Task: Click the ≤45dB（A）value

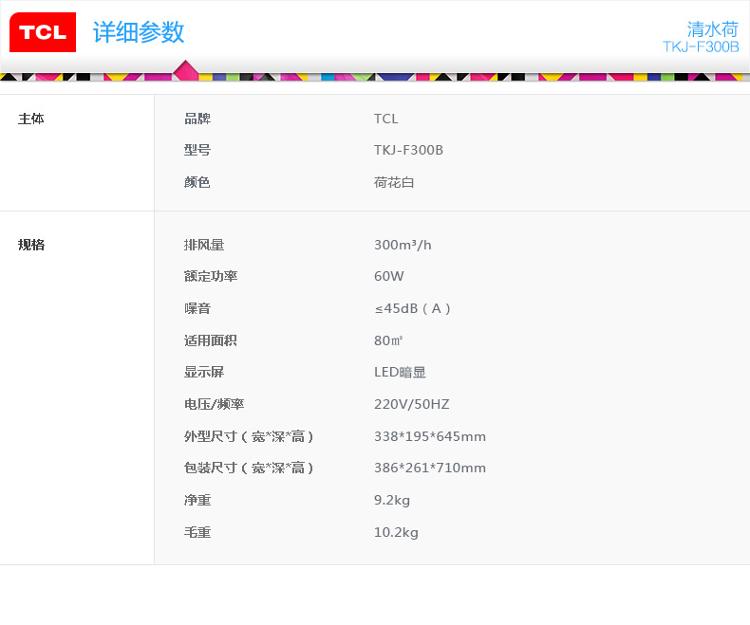Action: point(412,308)
